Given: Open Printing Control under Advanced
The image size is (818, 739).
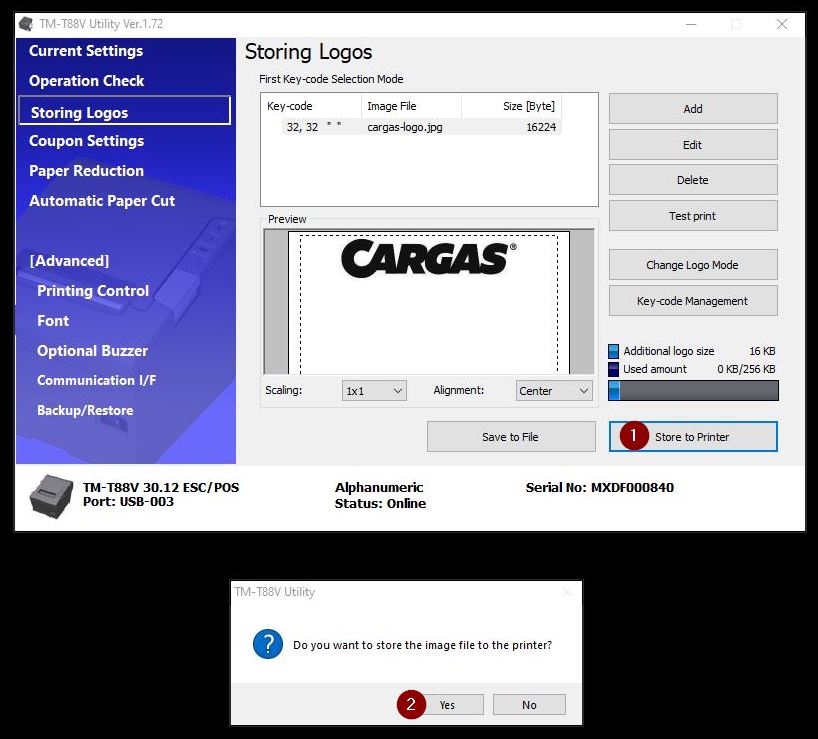Looking at the screenshot, I should point(93,290).
